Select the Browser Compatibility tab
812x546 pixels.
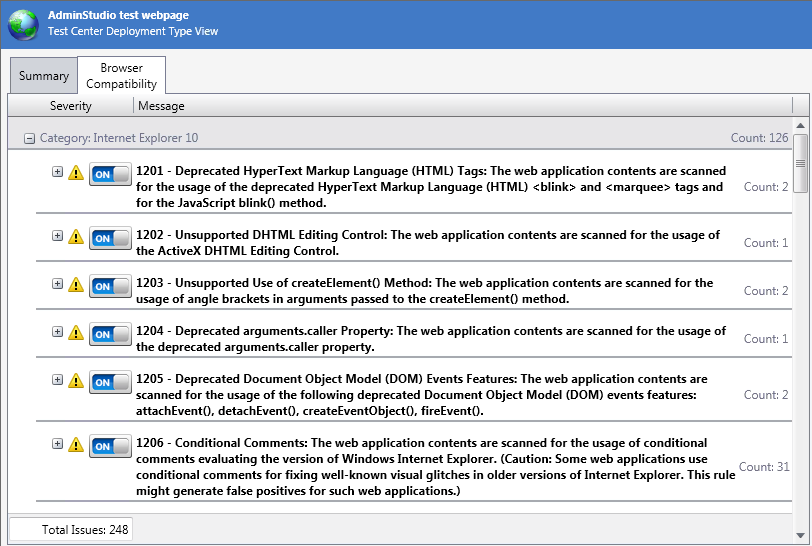point(122,76)
